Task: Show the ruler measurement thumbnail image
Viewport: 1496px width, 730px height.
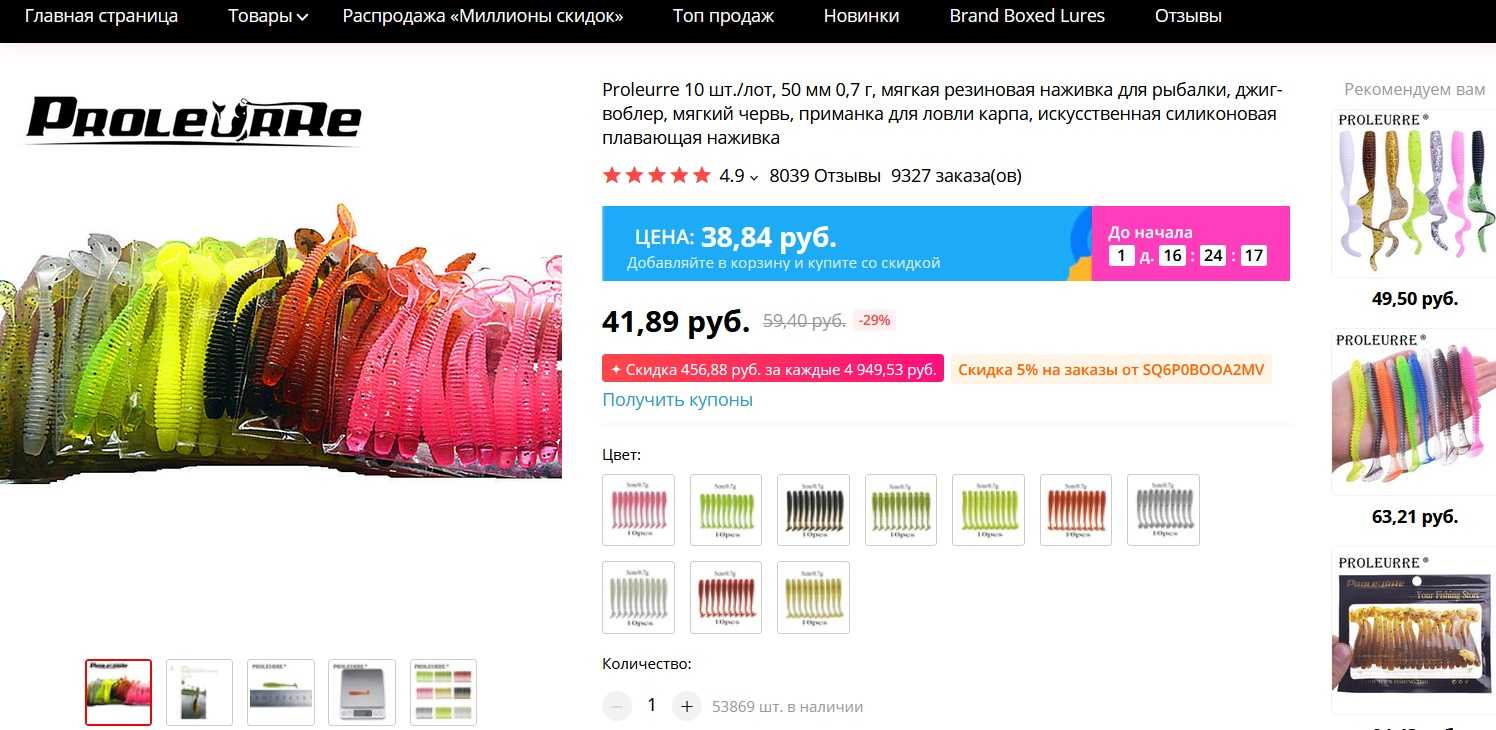Action: (x=281, y=692)
